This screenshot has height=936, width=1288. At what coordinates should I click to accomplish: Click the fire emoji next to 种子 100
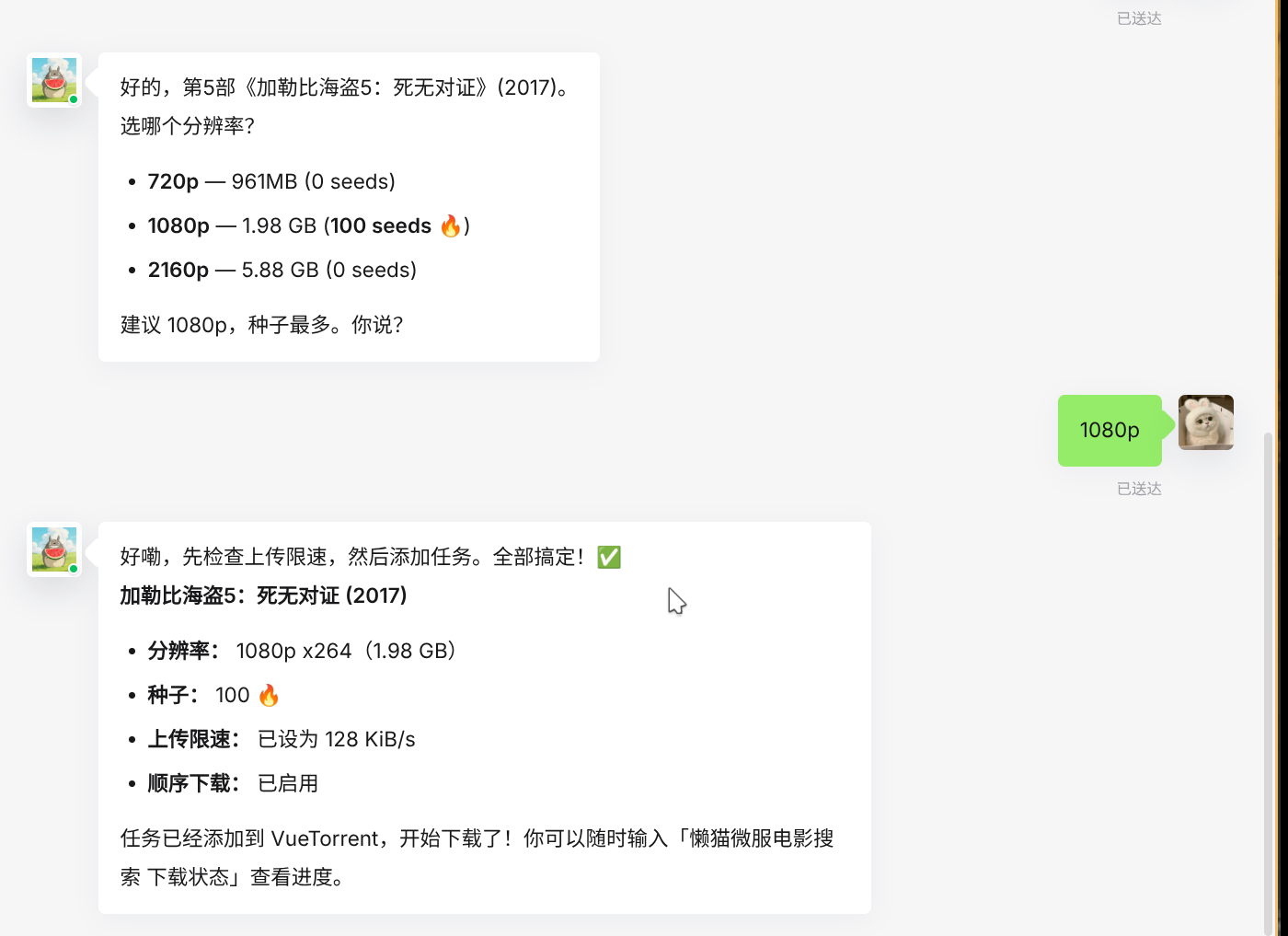(269, 695)
